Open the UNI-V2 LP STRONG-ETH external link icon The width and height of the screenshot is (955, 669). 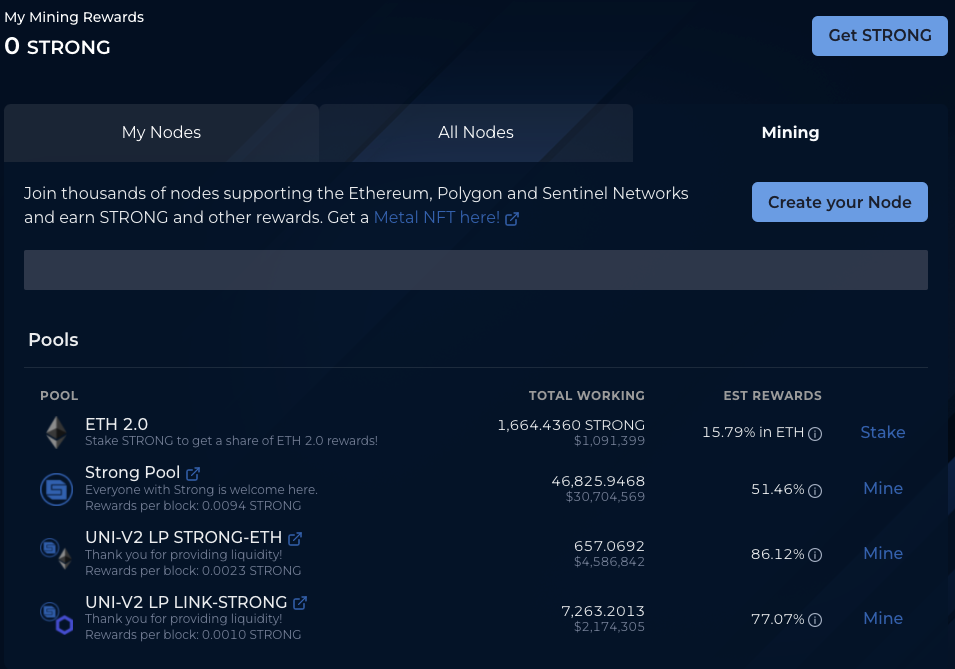click(x=295, y=539)
